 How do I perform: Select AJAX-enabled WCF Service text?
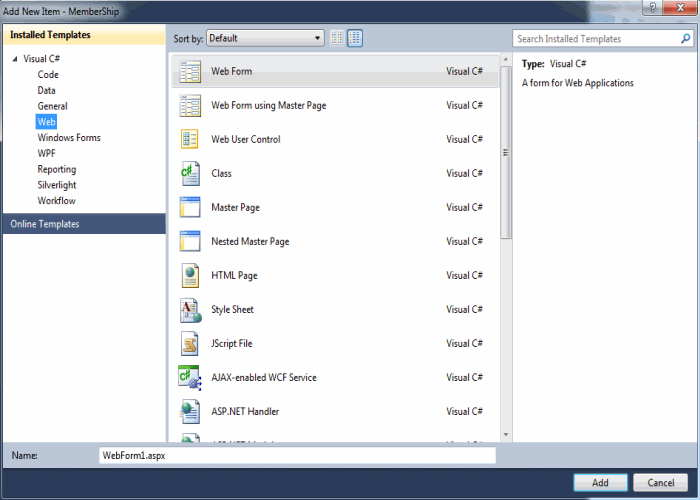(264, 377)
